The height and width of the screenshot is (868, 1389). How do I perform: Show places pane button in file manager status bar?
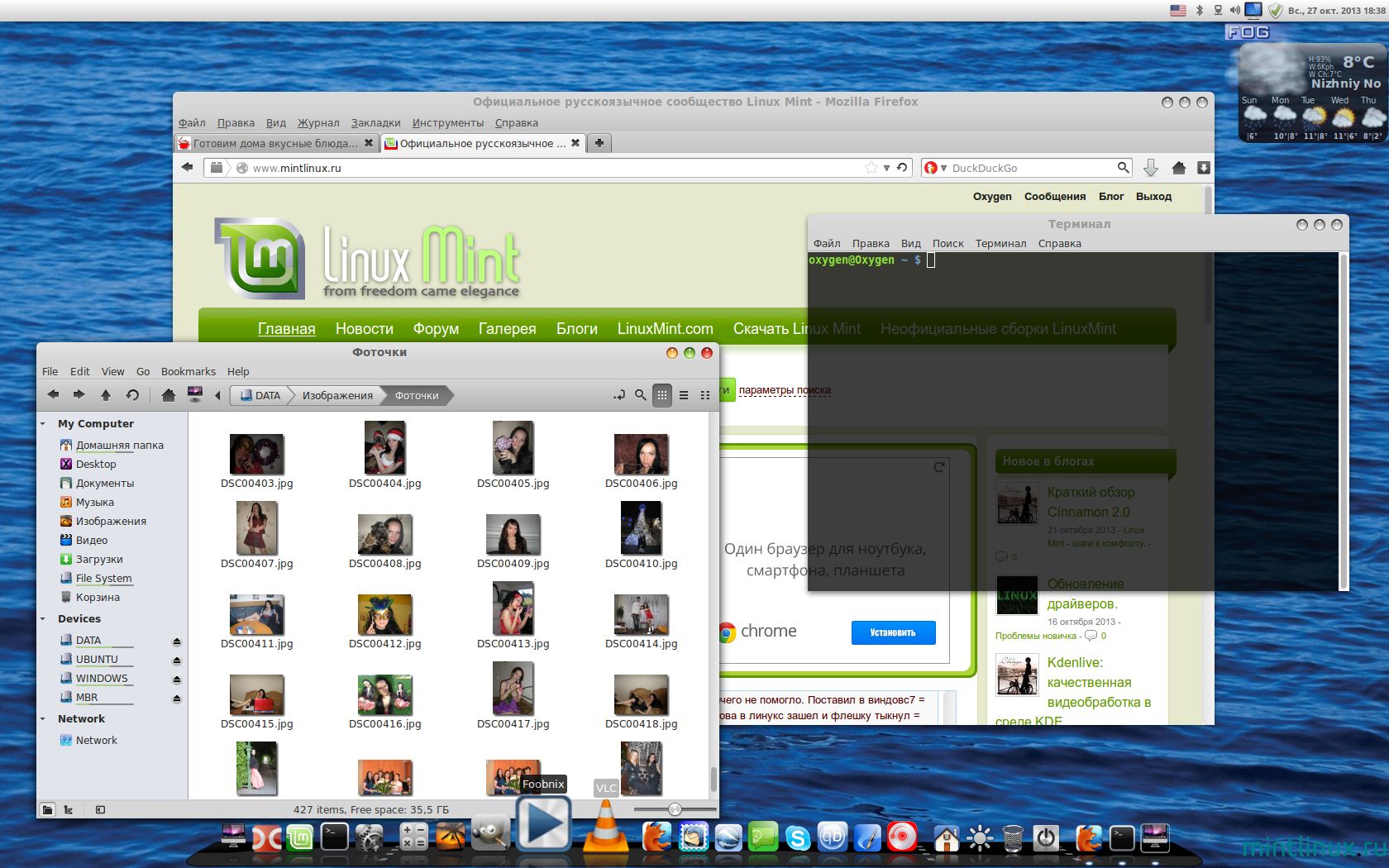point(48,810)
